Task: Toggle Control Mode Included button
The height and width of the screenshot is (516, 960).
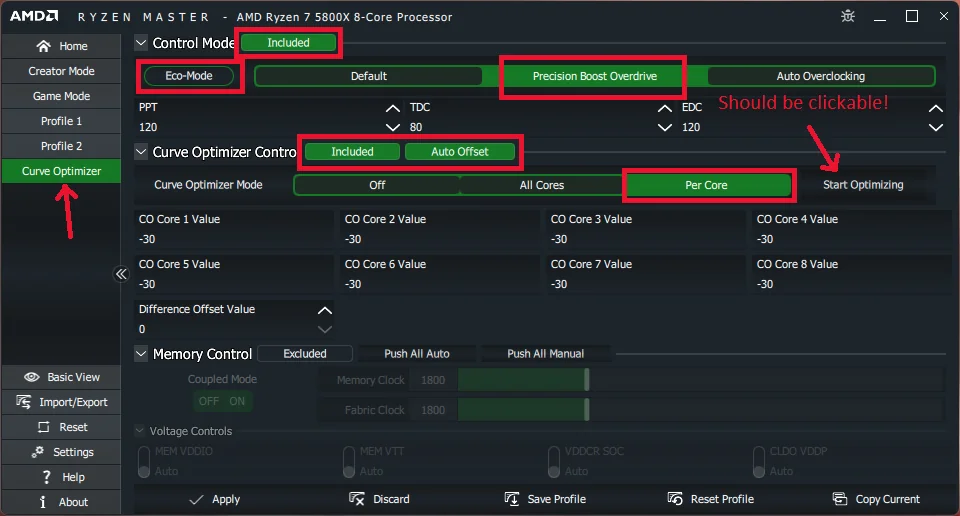Action: point(288,43)
